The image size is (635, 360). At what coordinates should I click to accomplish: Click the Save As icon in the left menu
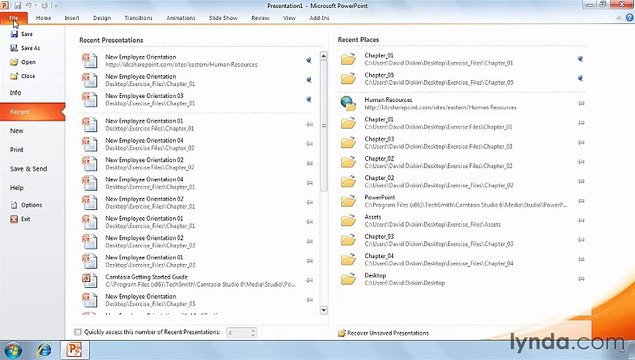pos(14,48)
